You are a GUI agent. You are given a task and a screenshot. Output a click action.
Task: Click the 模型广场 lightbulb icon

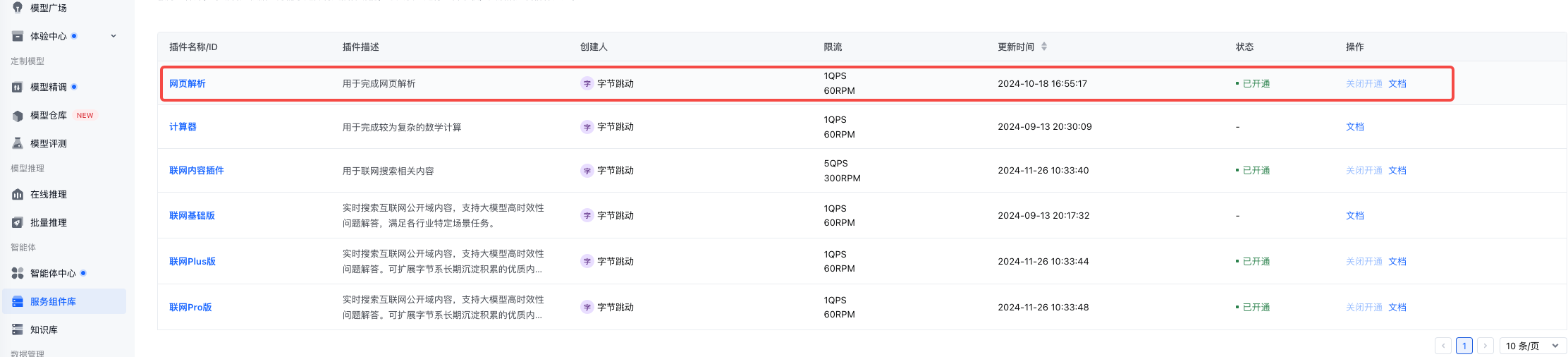coord(18,7)
